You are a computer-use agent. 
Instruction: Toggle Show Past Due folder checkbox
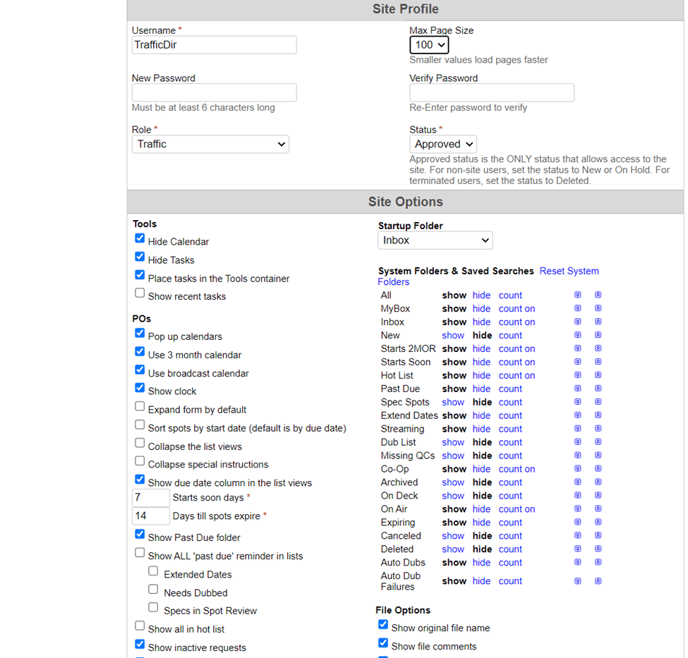[140, 534]
